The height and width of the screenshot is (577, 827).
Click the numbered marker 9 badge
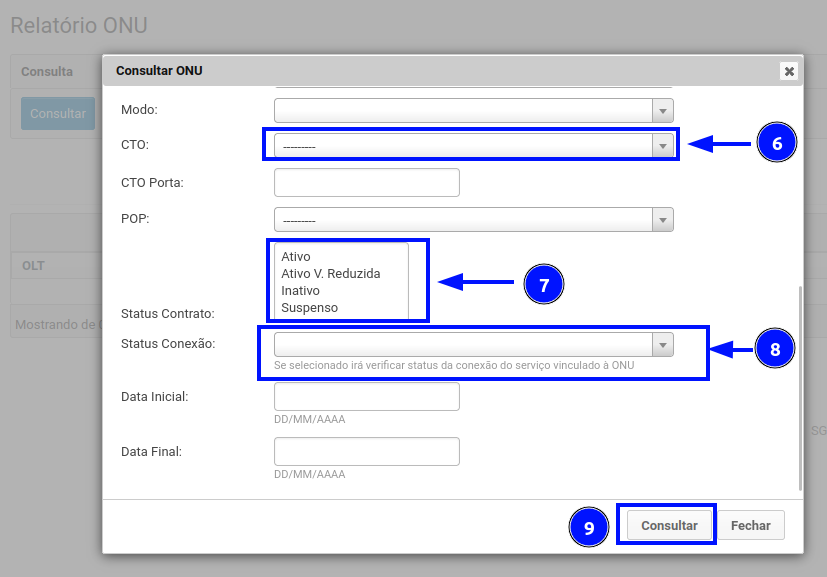[589, 527]
